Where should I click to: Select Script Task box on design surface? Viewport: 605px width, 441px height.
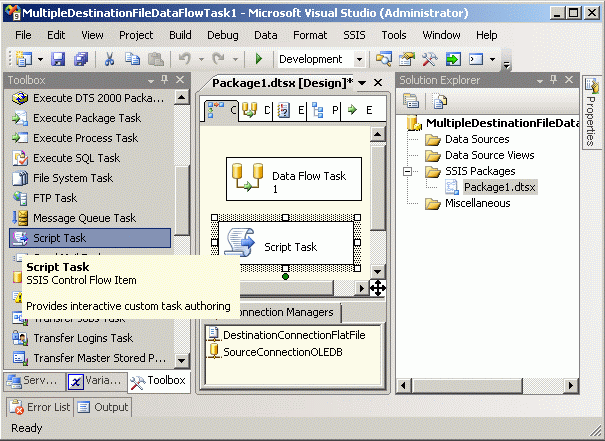(286, 243)
